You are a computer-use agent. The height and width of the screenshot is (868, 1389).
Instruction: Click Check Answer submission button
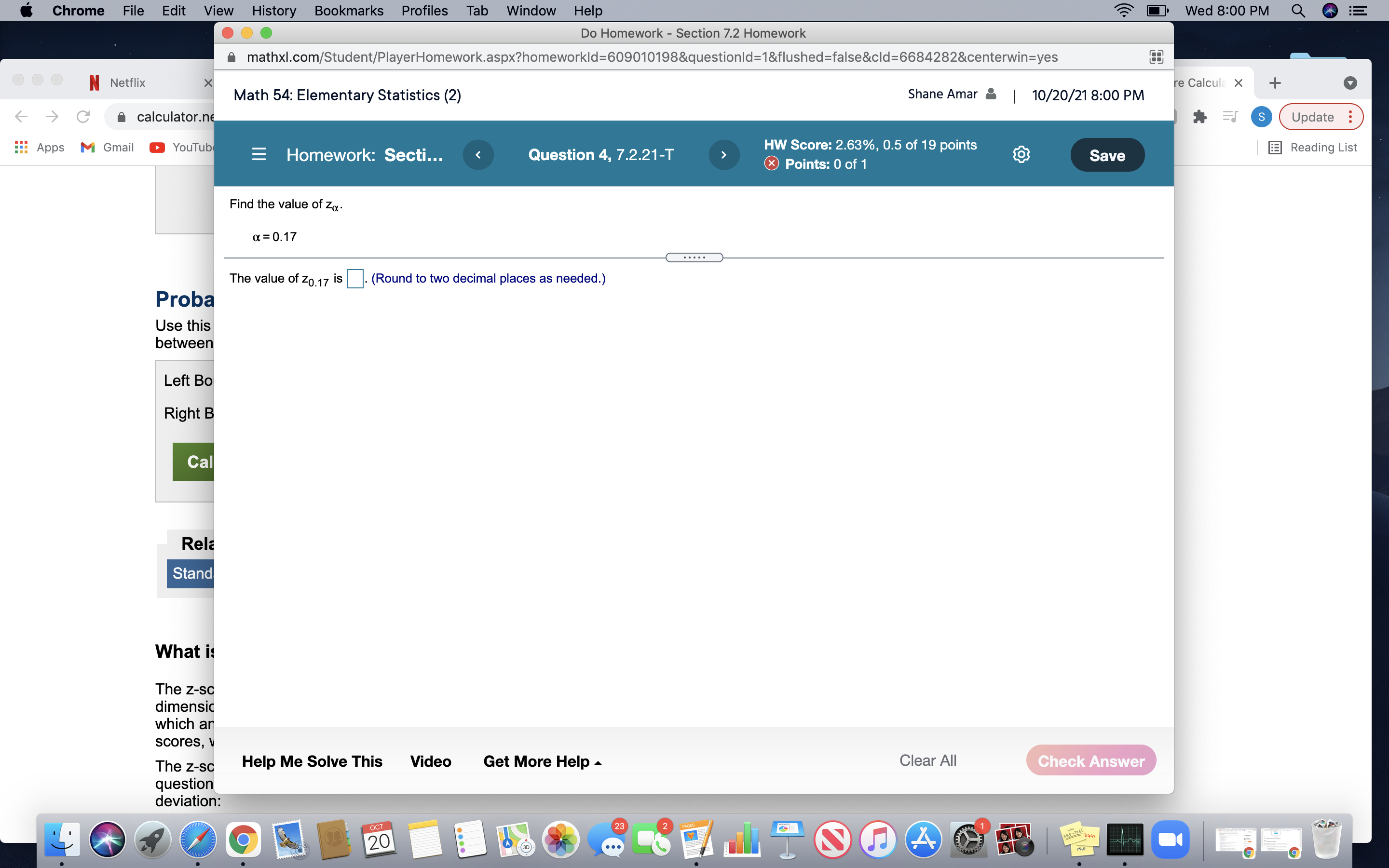(1090, 761)
